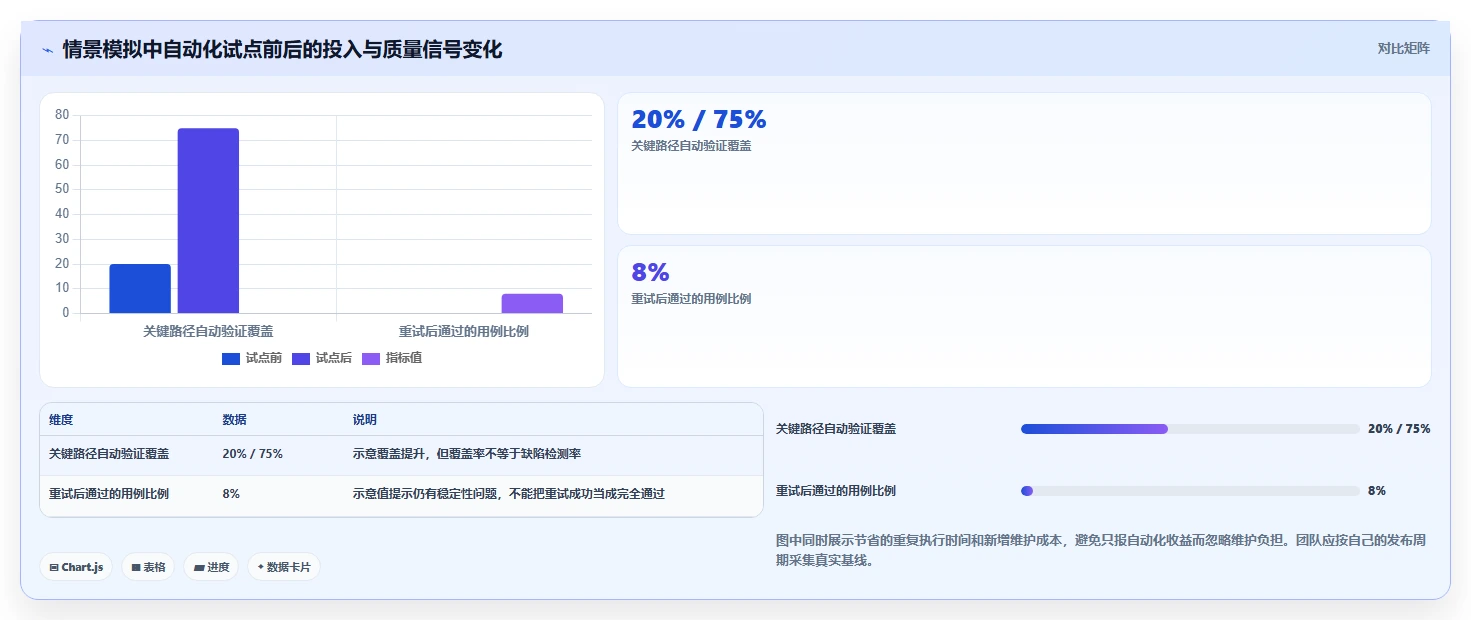Click the y-axis tick label 80

tap(62, 115)
